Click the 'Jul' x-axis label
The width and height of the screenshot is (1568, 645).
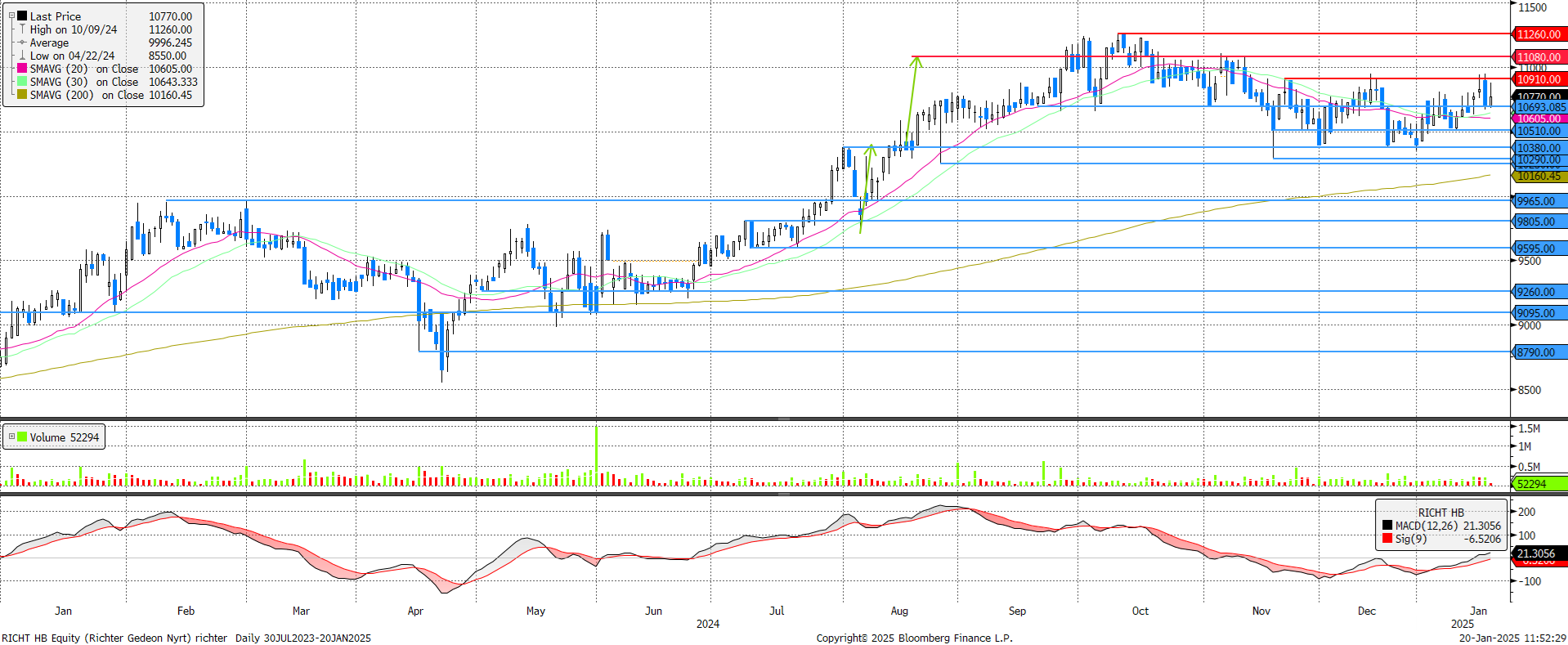tap(777, 611)
